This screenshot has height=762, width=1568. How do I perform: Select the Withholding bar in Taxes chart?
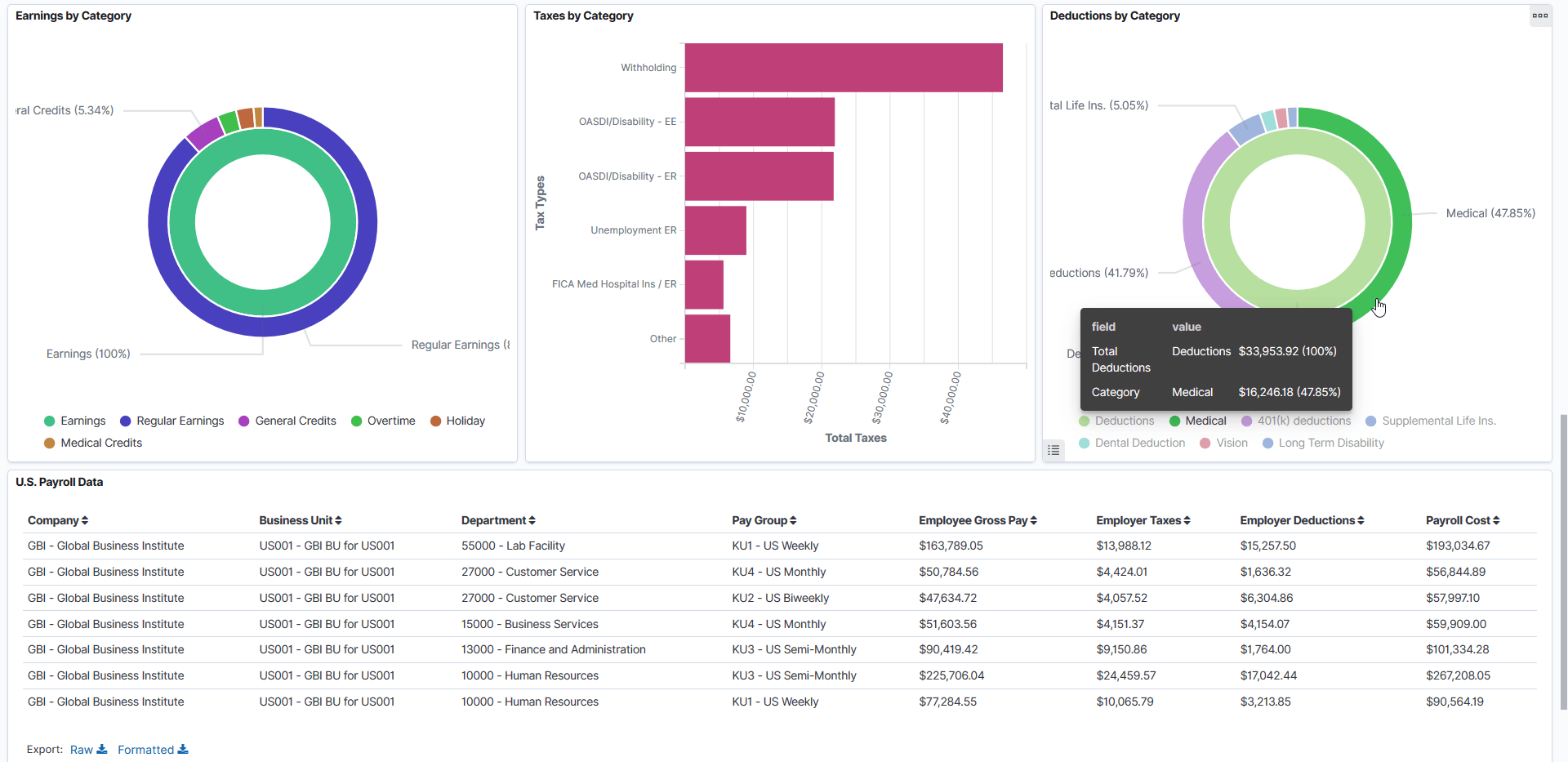pos(841,67)
